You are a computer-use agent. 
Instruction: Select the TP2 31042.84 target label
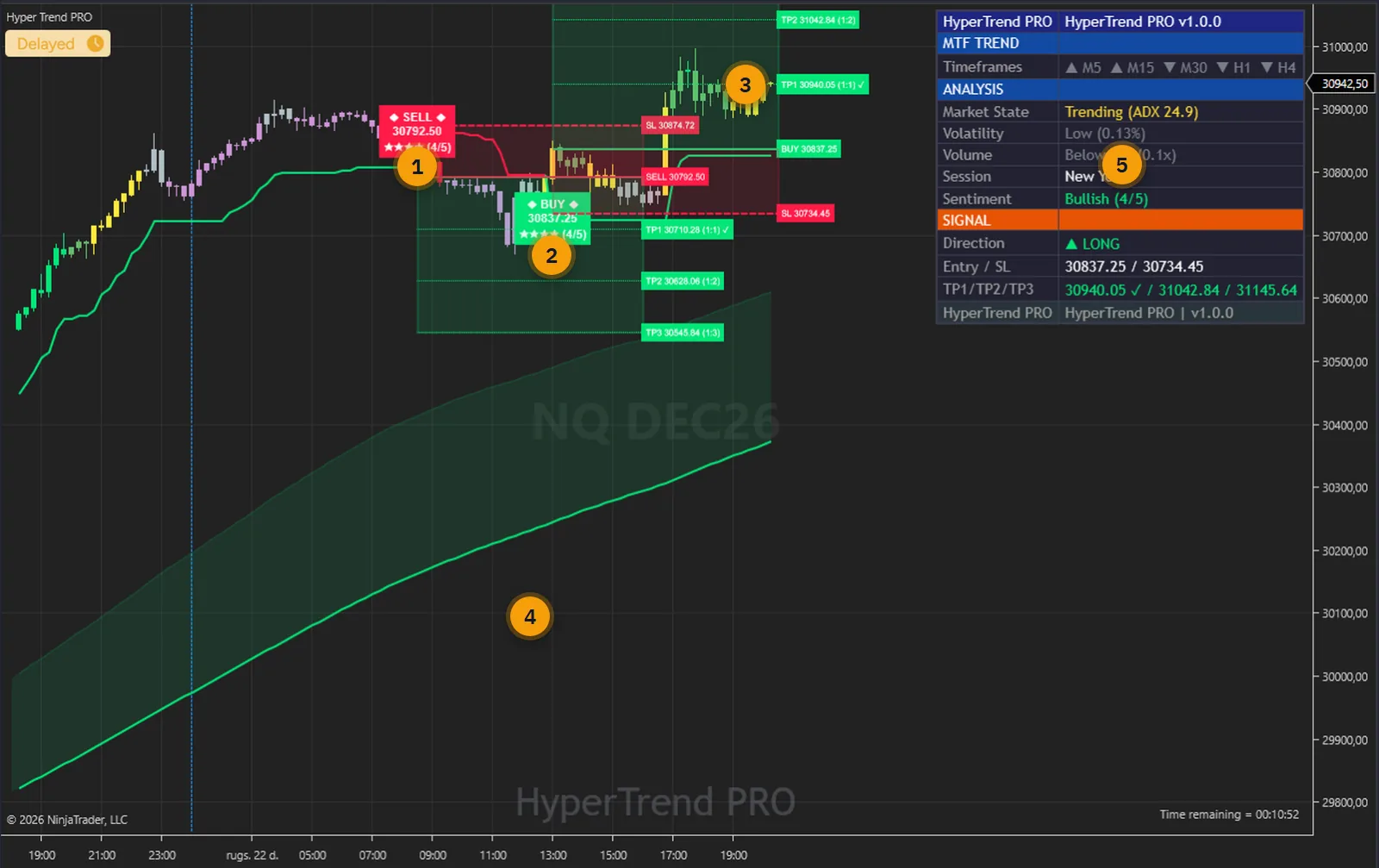[818, 20]
